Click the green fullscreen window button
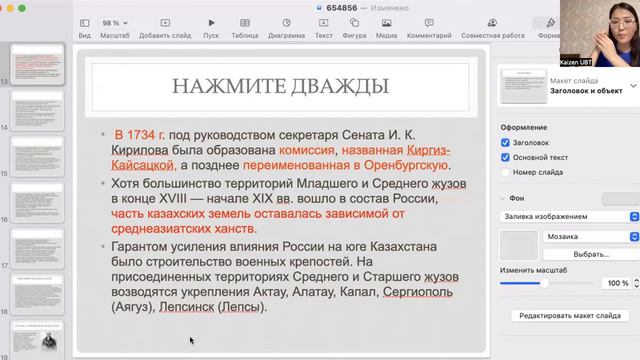This screenshot has width=640, height=360. 22,8
